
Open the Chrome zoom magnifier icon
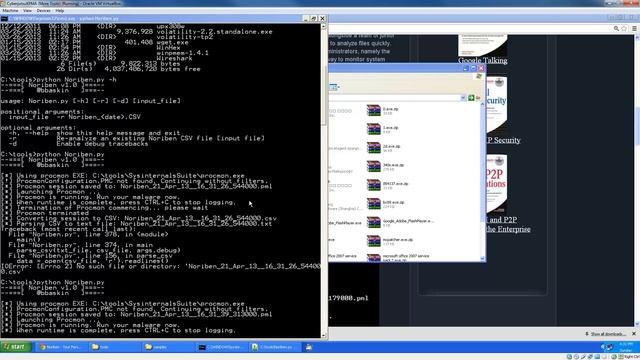click(x=616, y=28)
